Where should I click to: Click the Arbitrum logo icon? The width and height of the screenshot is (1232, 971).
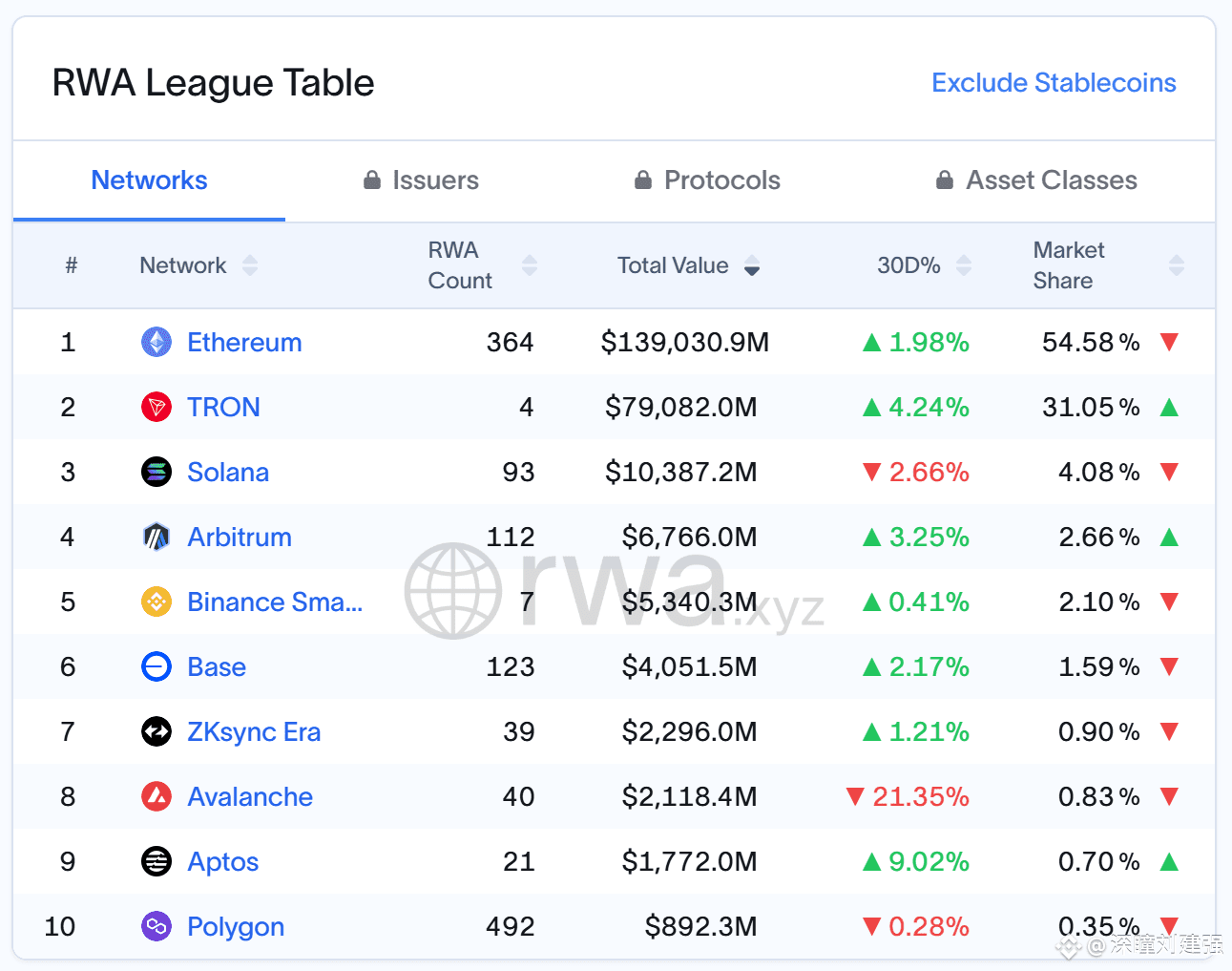pyautogui.click(x=157, y=537)
